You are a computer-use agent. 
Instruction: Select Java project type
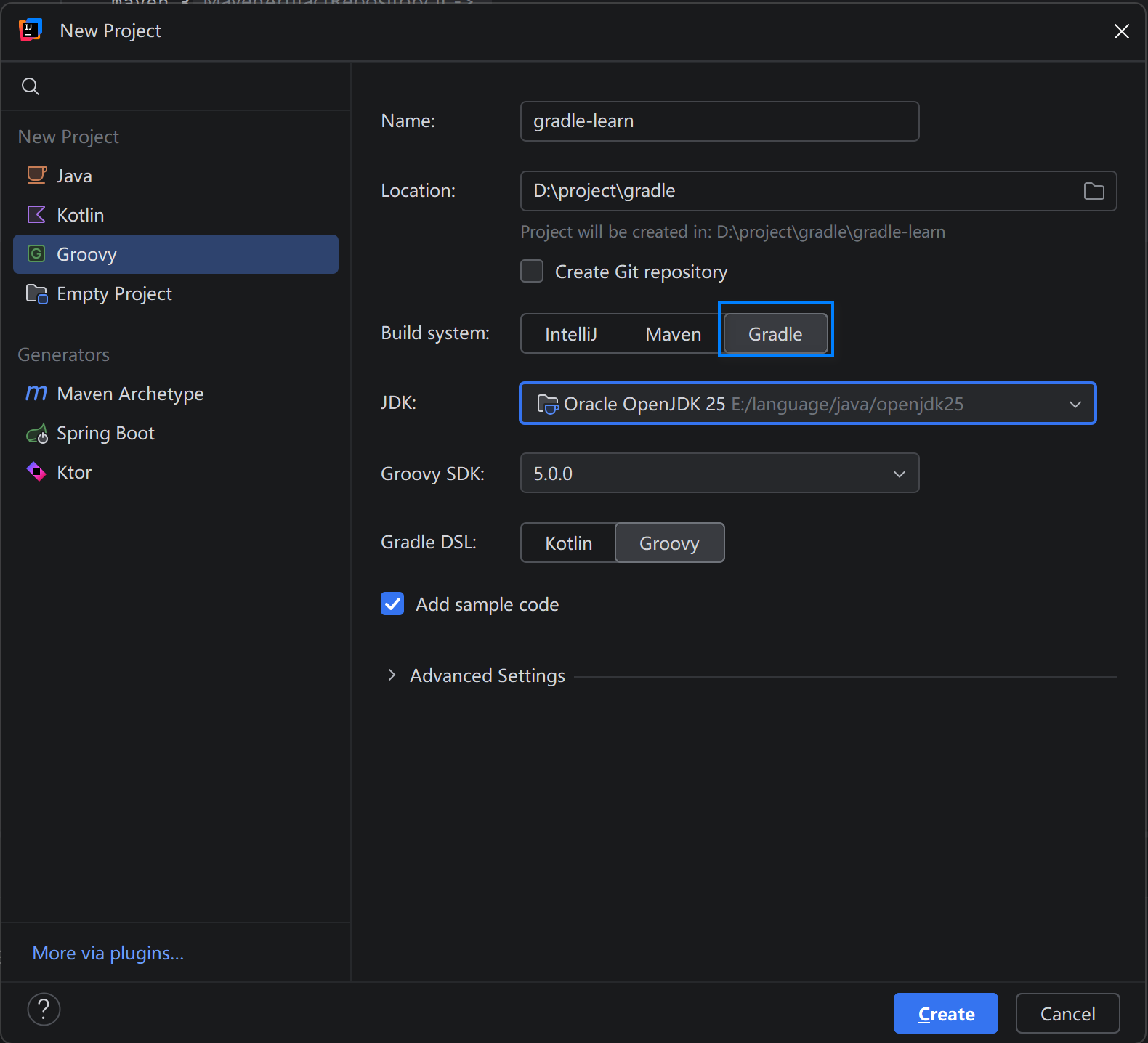pyautogui.click(x=176, y=176)
